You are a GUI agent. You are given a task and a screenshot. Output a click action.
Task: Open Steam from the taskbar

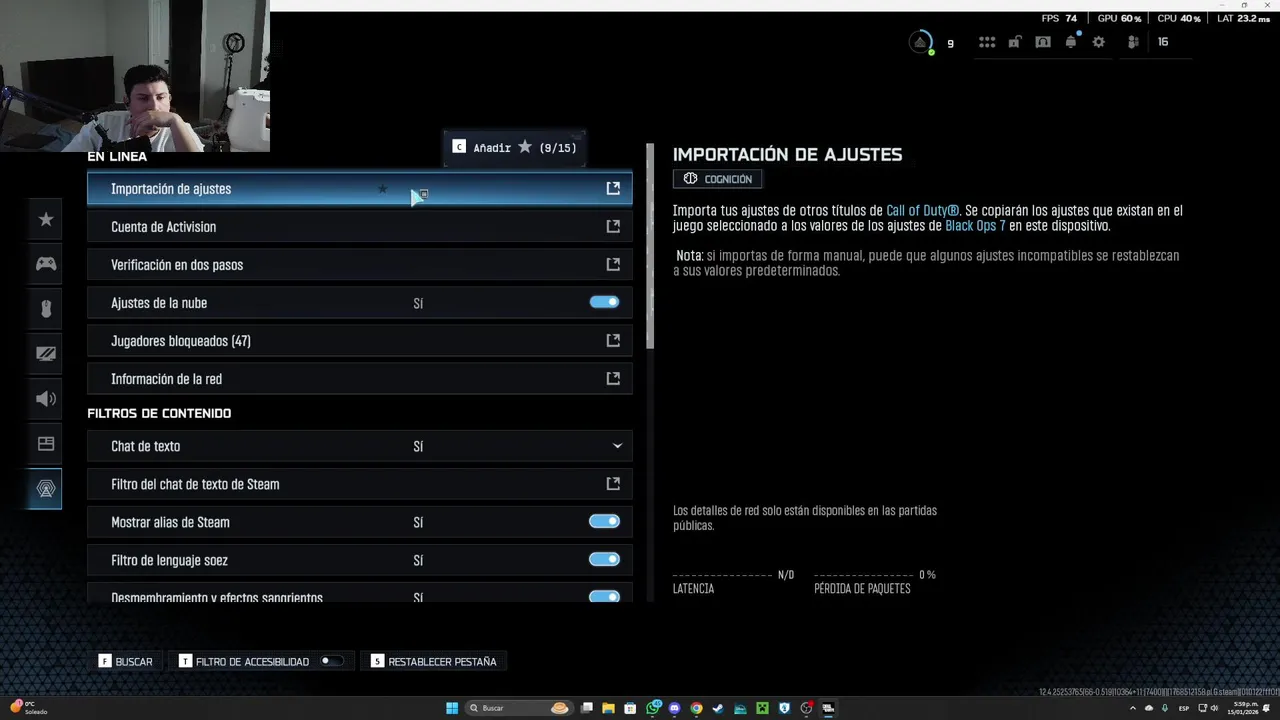[718, 708]
